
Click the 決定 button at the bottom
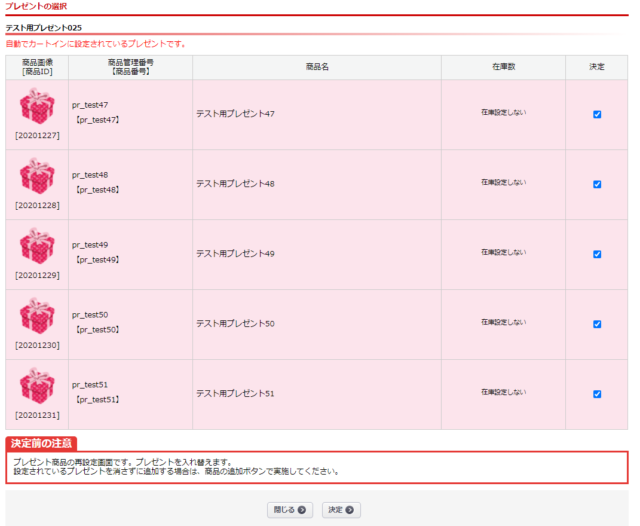pyautogui.click(x=341, y=510)
